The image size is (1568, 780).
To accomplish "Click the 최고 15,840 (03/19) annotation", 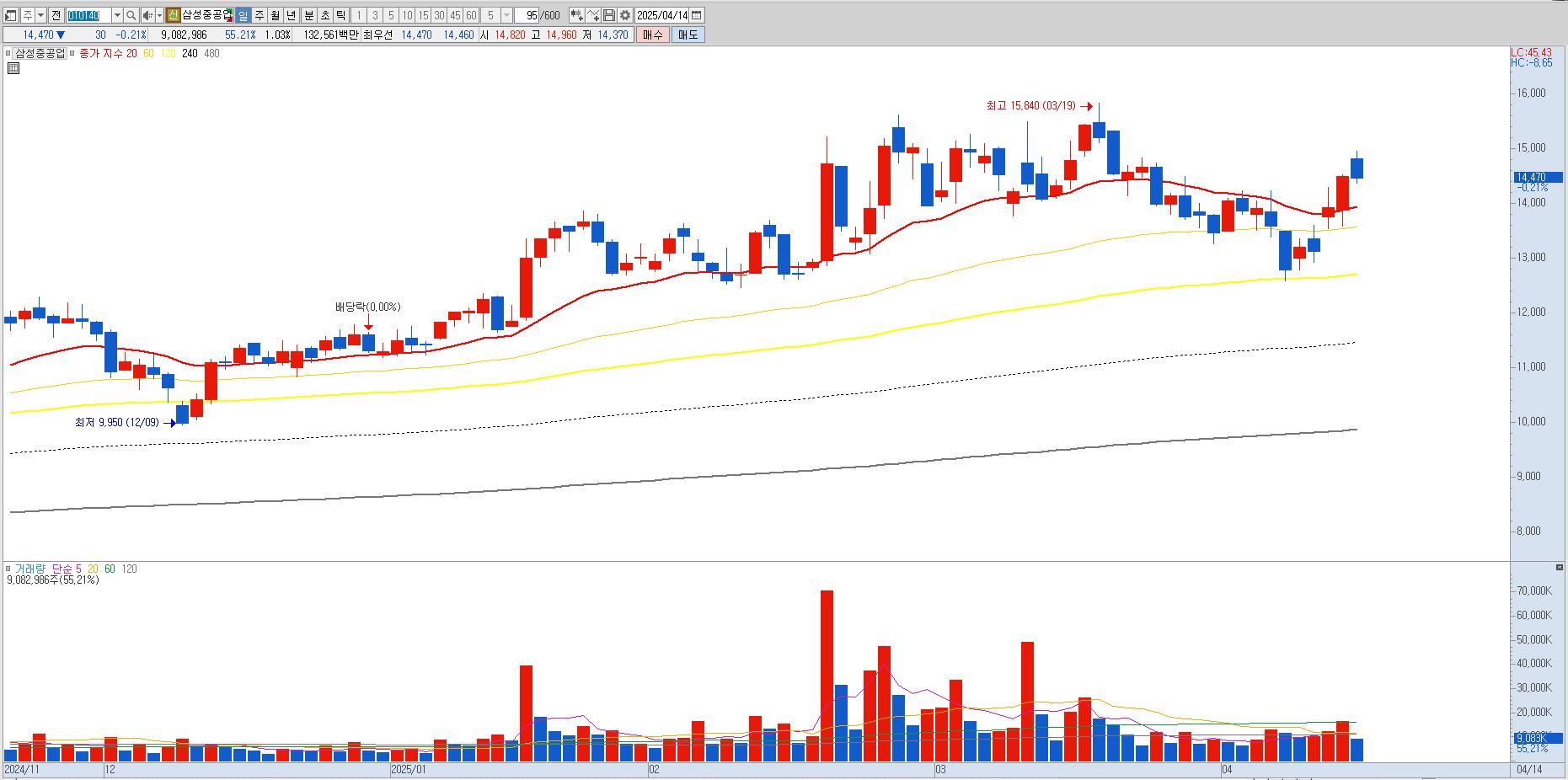I will tap(1031, 106).
